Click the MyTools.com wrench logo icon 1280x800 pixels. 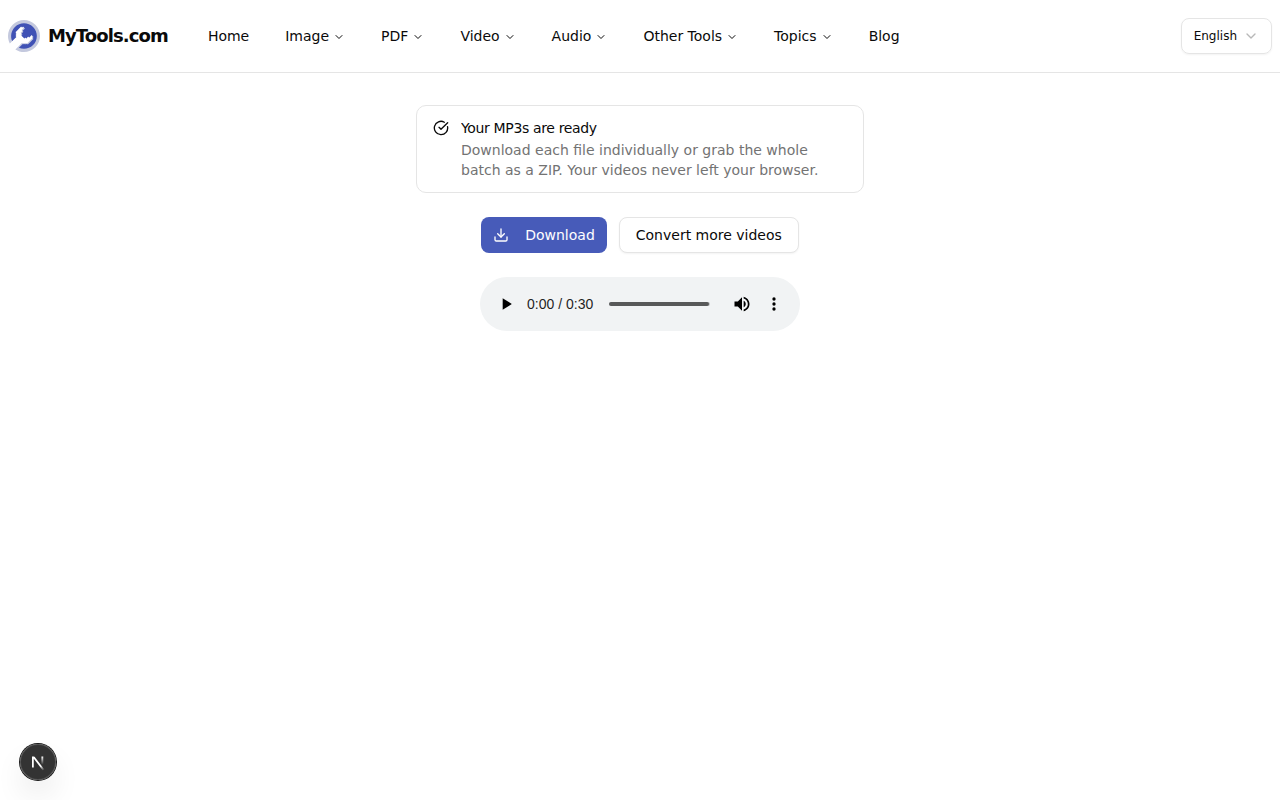[24, 36]
